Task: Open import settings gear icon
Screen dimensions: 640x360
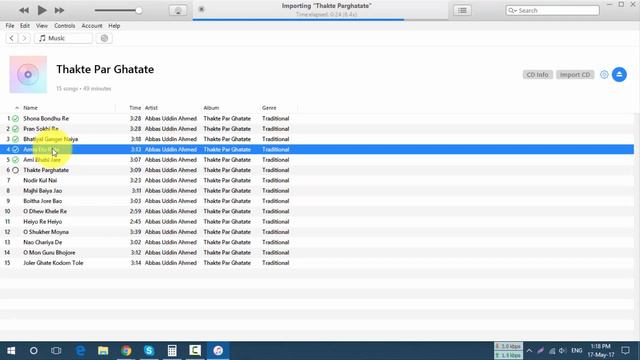Action: [604, 75]
